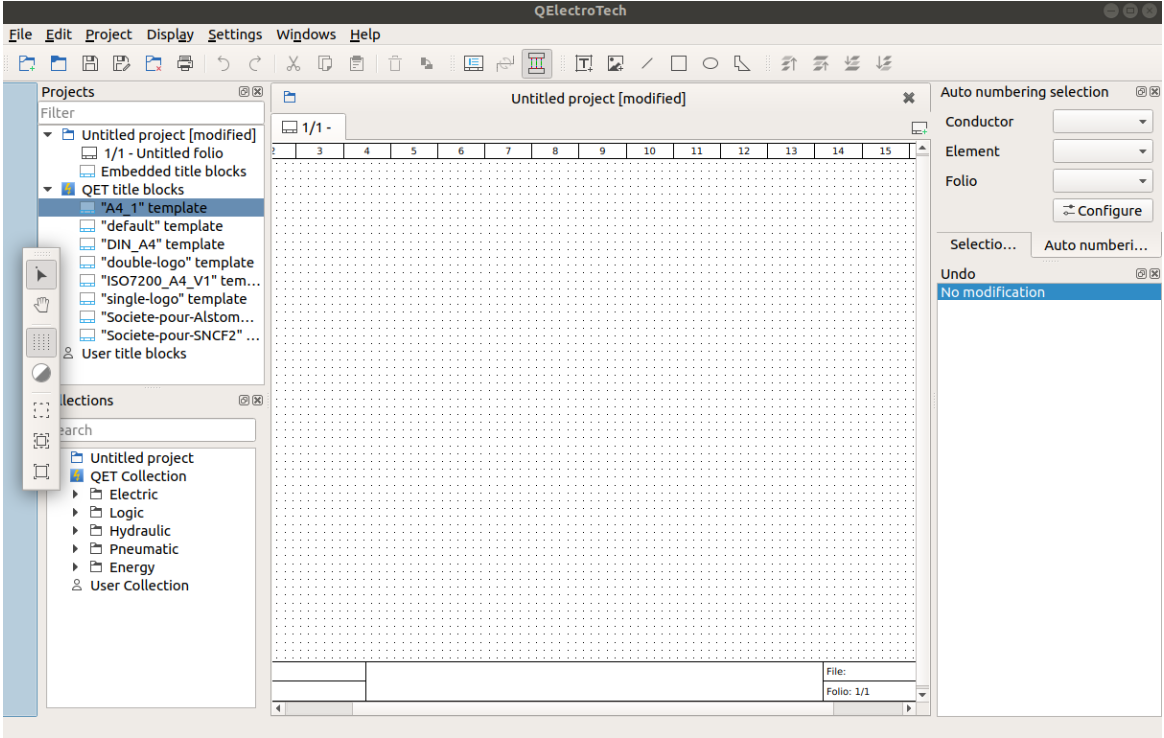This screenshot has width=1164, height=738.
Task: Open folio properties toolbar icon
Action: click(x=473, y=63)
